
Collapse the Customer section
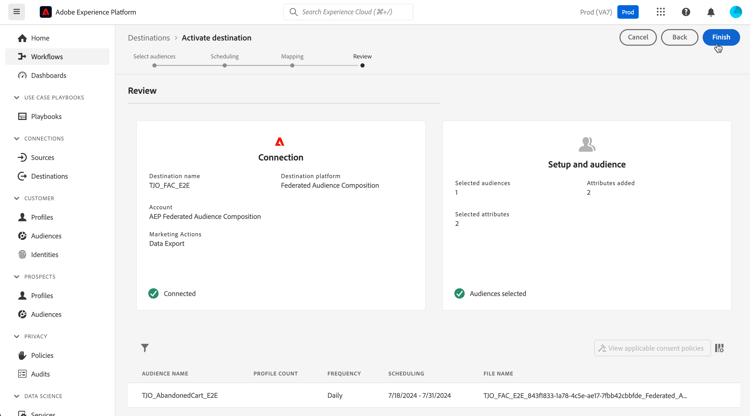17,198
